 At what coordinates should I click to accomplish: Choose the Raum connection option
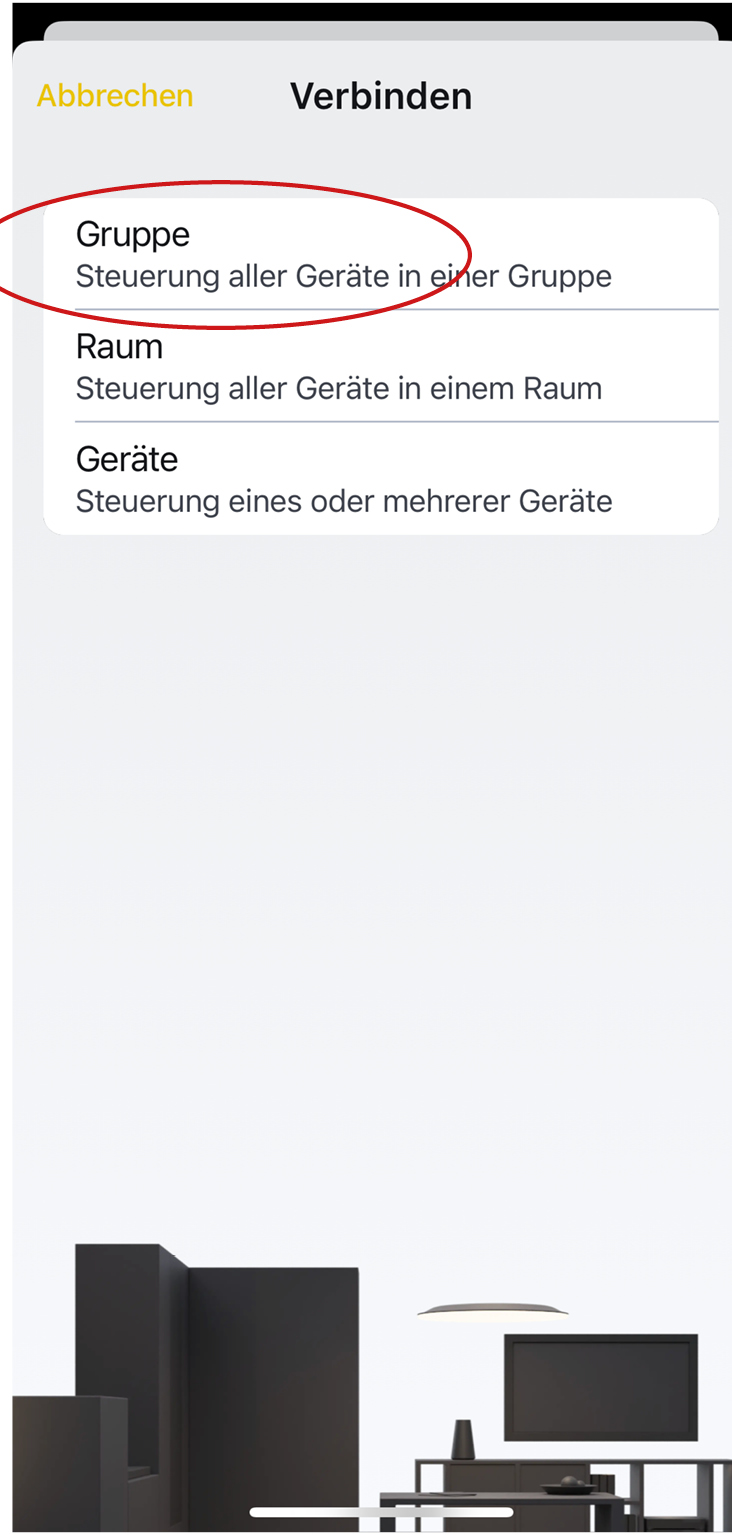click(119, 347)
